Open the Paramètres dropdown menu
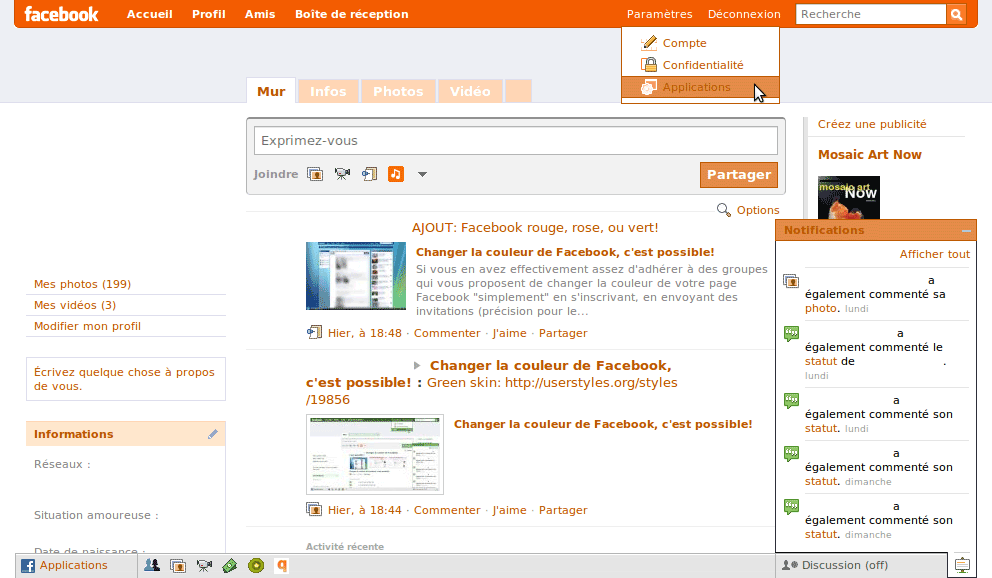Screen dimensions: 992x578 tap(658, 14)
